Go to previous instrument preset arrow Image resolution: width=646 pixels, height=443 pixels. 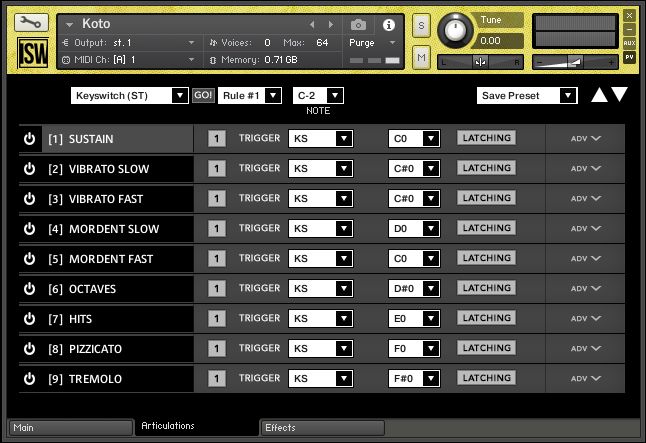pyautogui.click(x=312, y=25)
